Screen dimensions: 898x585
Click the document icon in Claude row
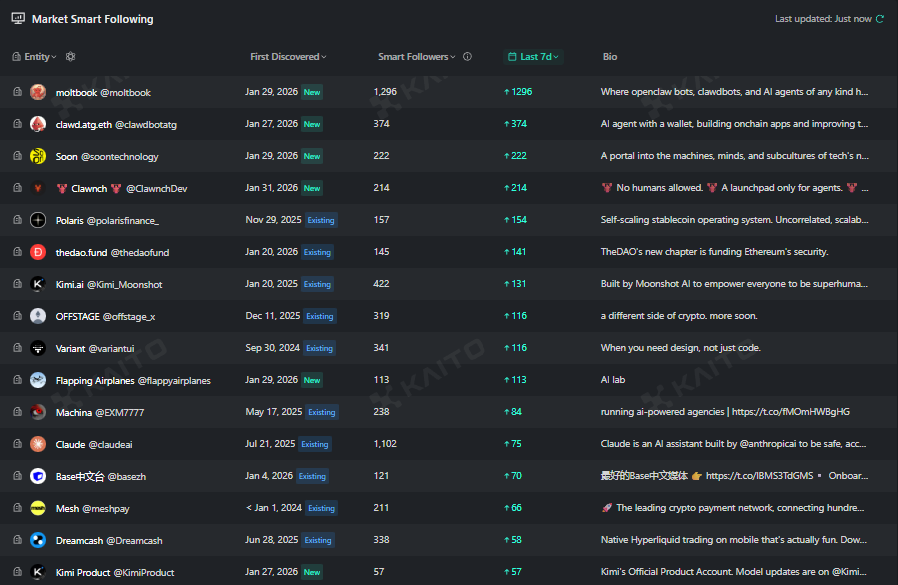[x=17, y=444]
